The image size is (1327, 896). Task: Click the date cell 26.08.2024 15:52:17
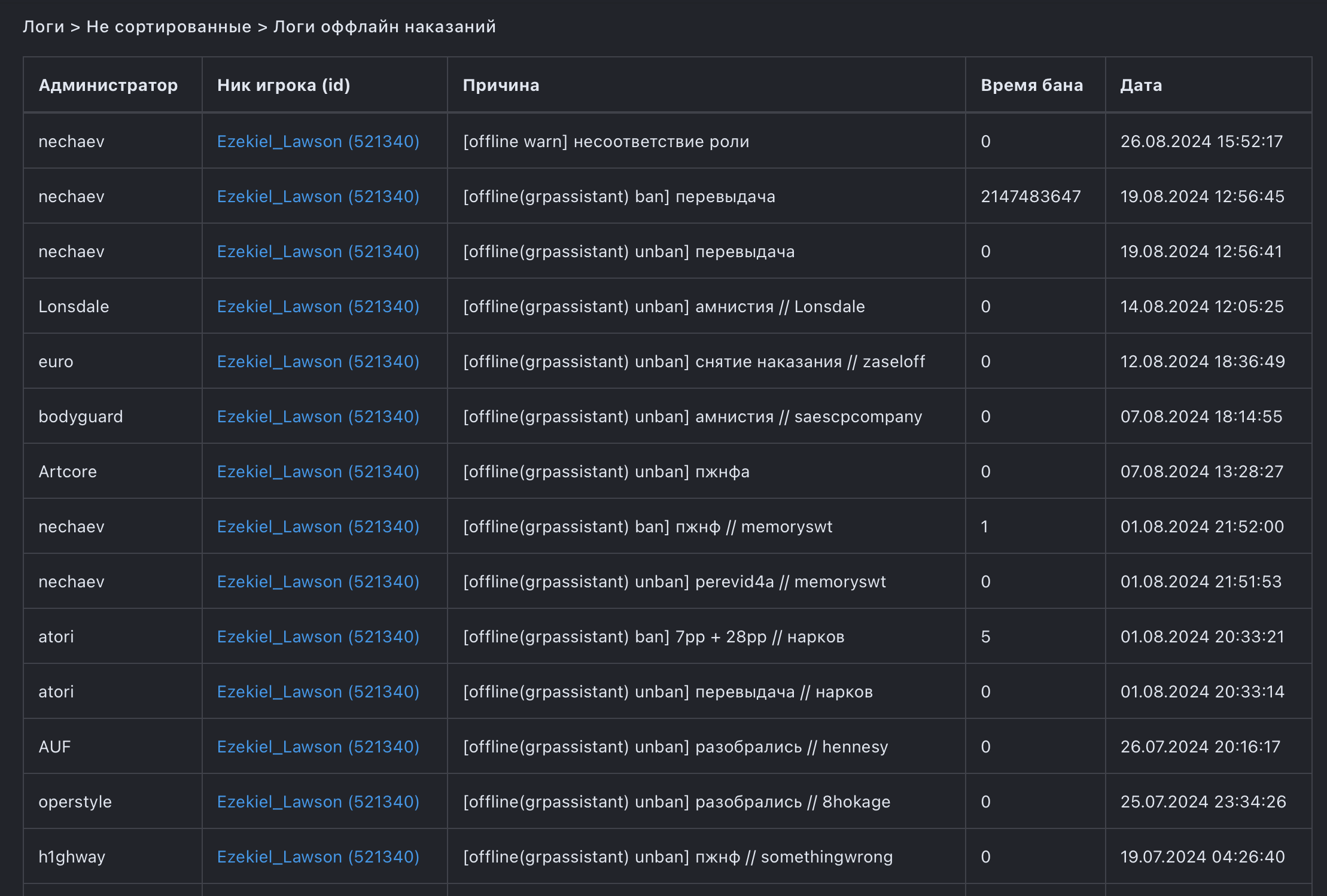1201,142
